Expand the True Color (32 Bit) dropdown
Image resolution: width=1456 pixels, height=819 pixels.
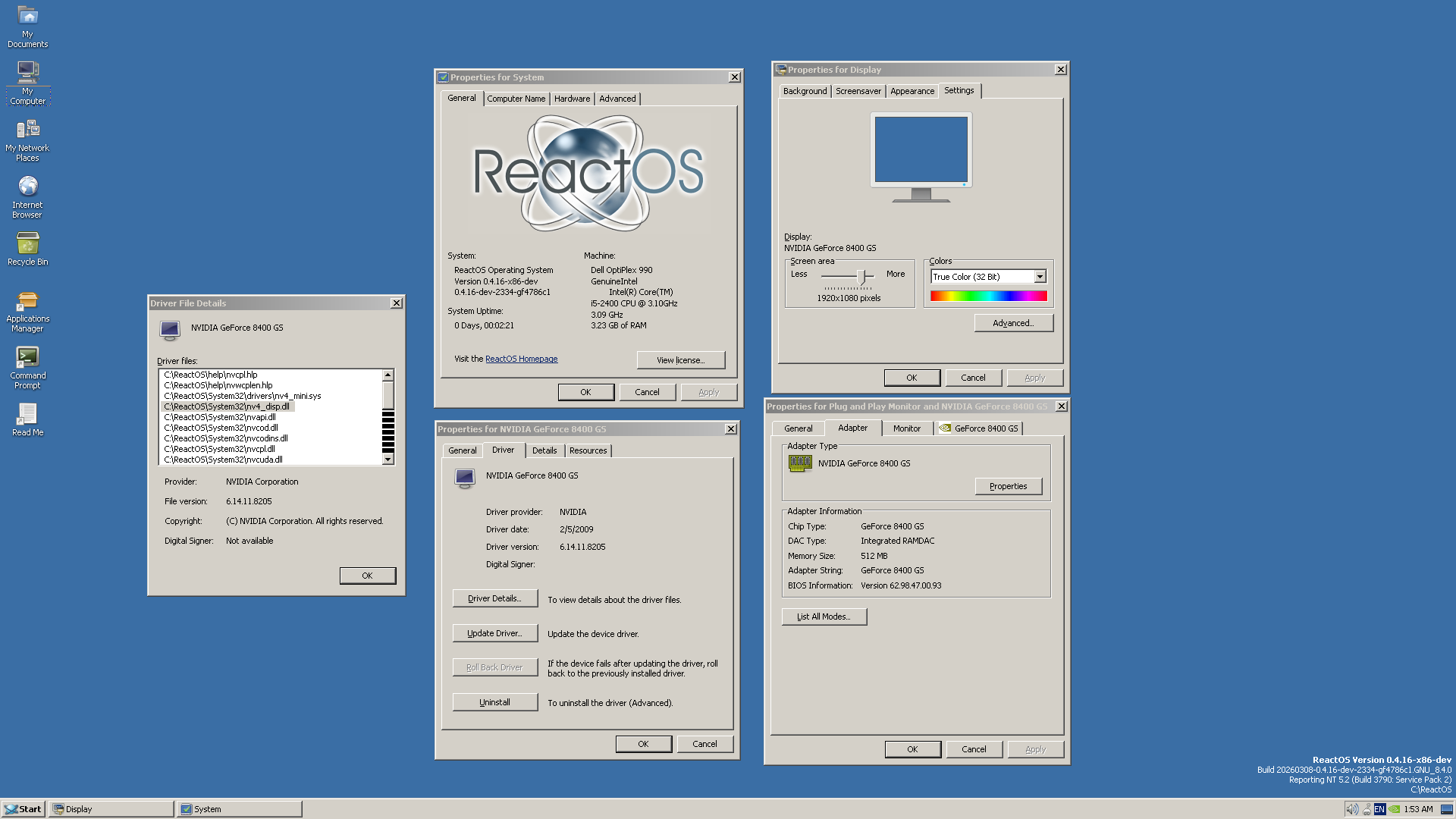(x=1040, y=277)
